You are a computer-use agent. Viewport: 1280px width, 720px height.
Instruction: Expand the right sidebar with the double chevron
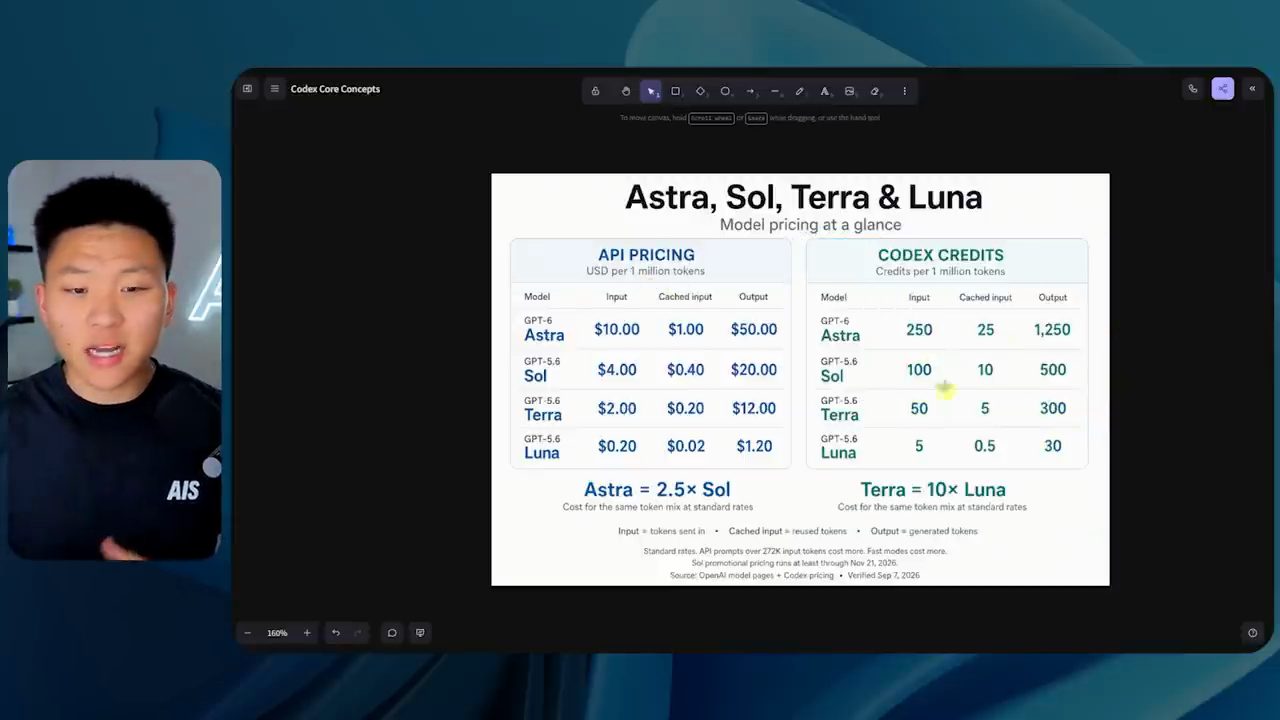1252,89
